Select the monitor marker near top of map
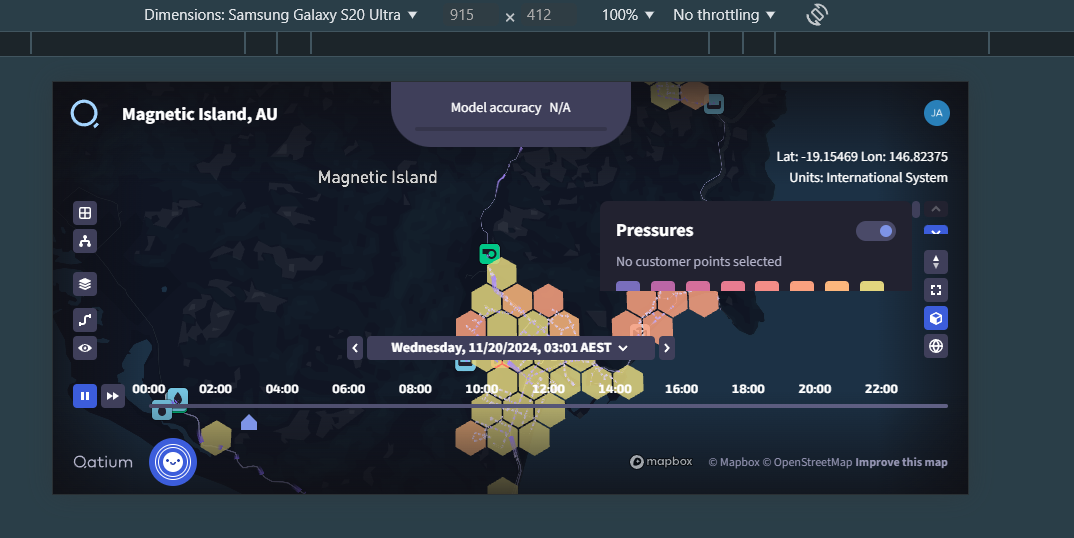 click(714, 104)
